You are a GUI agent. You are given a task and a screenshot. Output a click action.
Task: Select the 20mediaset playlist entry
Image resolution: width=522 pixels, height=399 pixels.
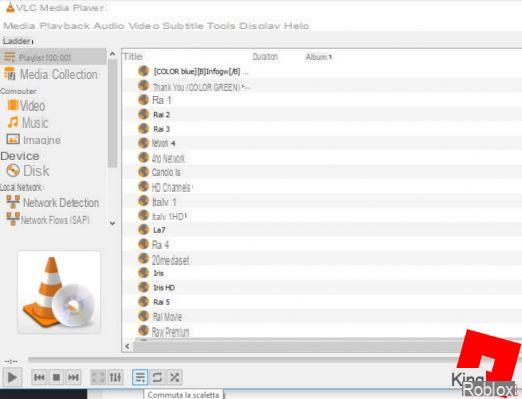coord(171,260)
